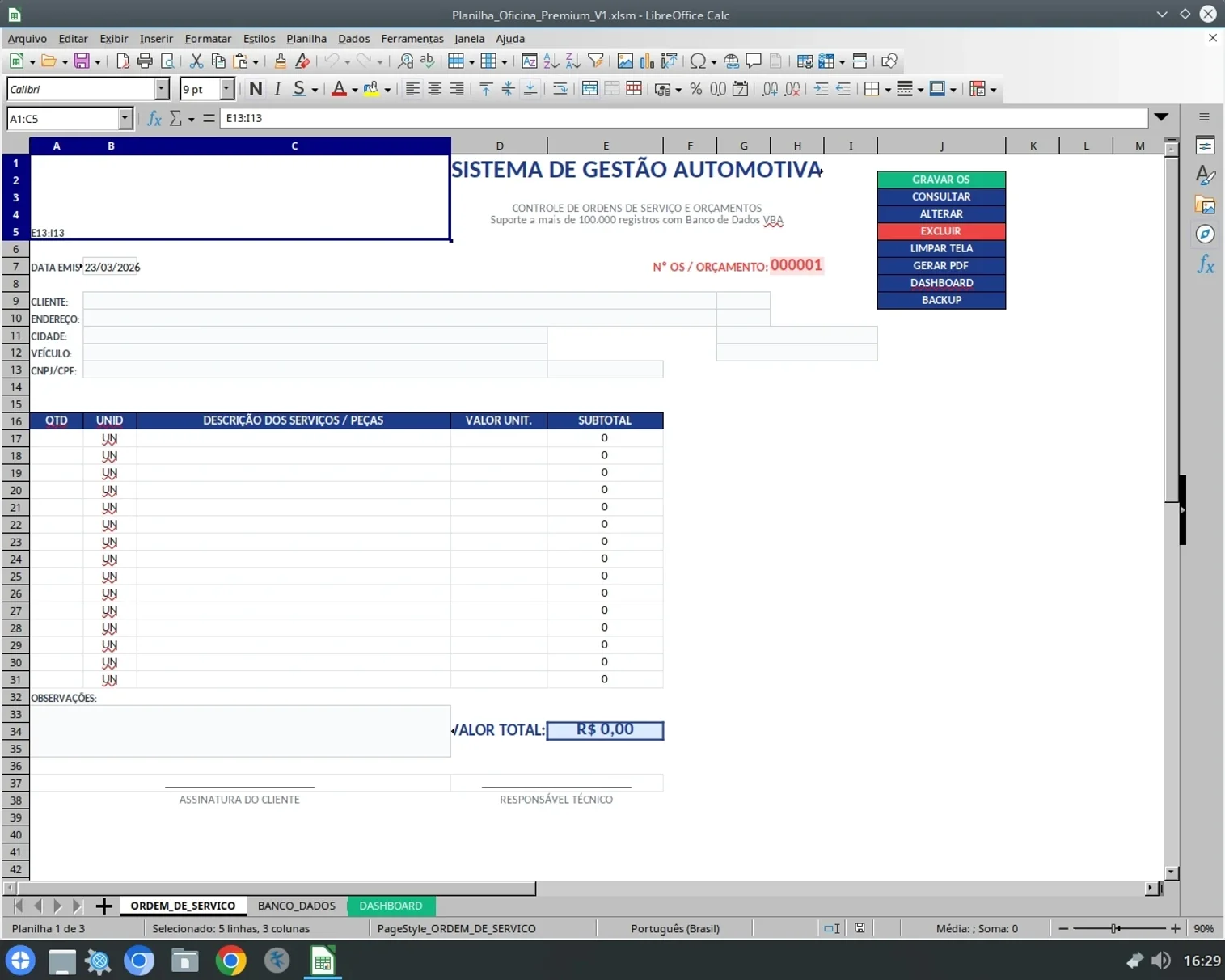This screenshot has width=1225, height=980.
Task: Toggle text wrapping in cells
Action: [560, 89]
